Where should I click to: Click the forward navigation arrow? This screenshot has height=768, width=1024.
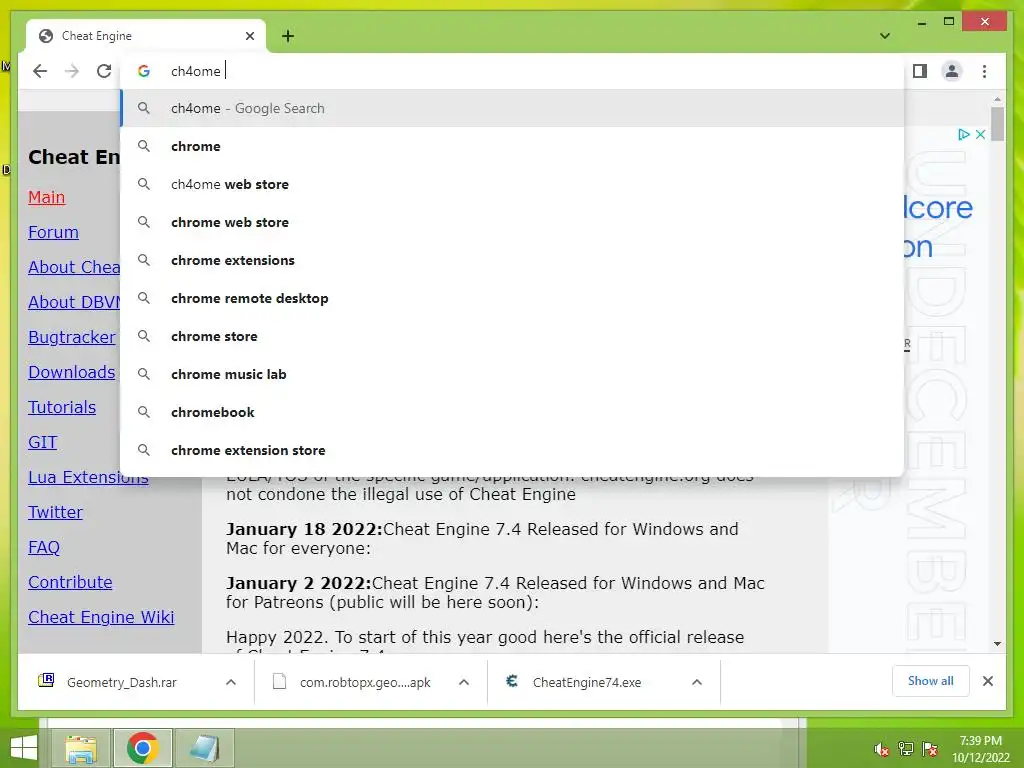tap(72, 71)
